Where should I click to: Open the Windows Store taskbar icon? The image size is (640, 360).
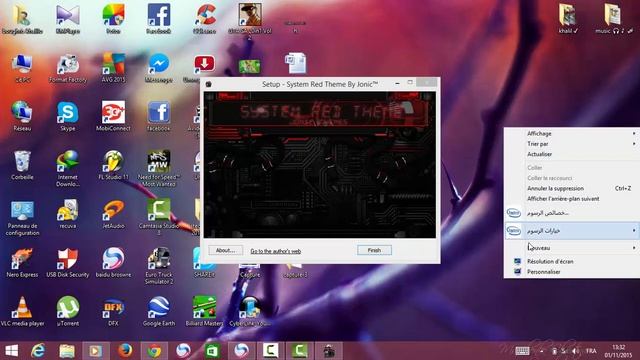click(x=212, y=351)
